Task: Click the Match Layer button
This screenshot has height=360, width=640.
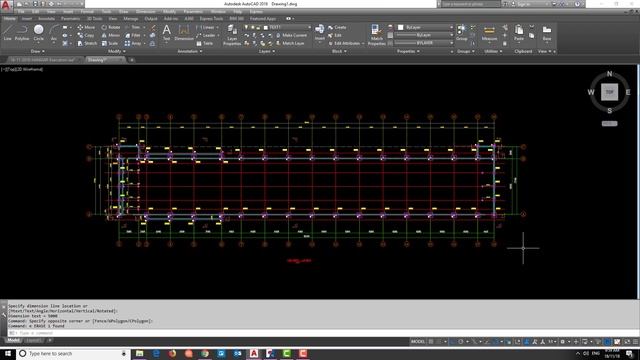Action: [290, 43]
